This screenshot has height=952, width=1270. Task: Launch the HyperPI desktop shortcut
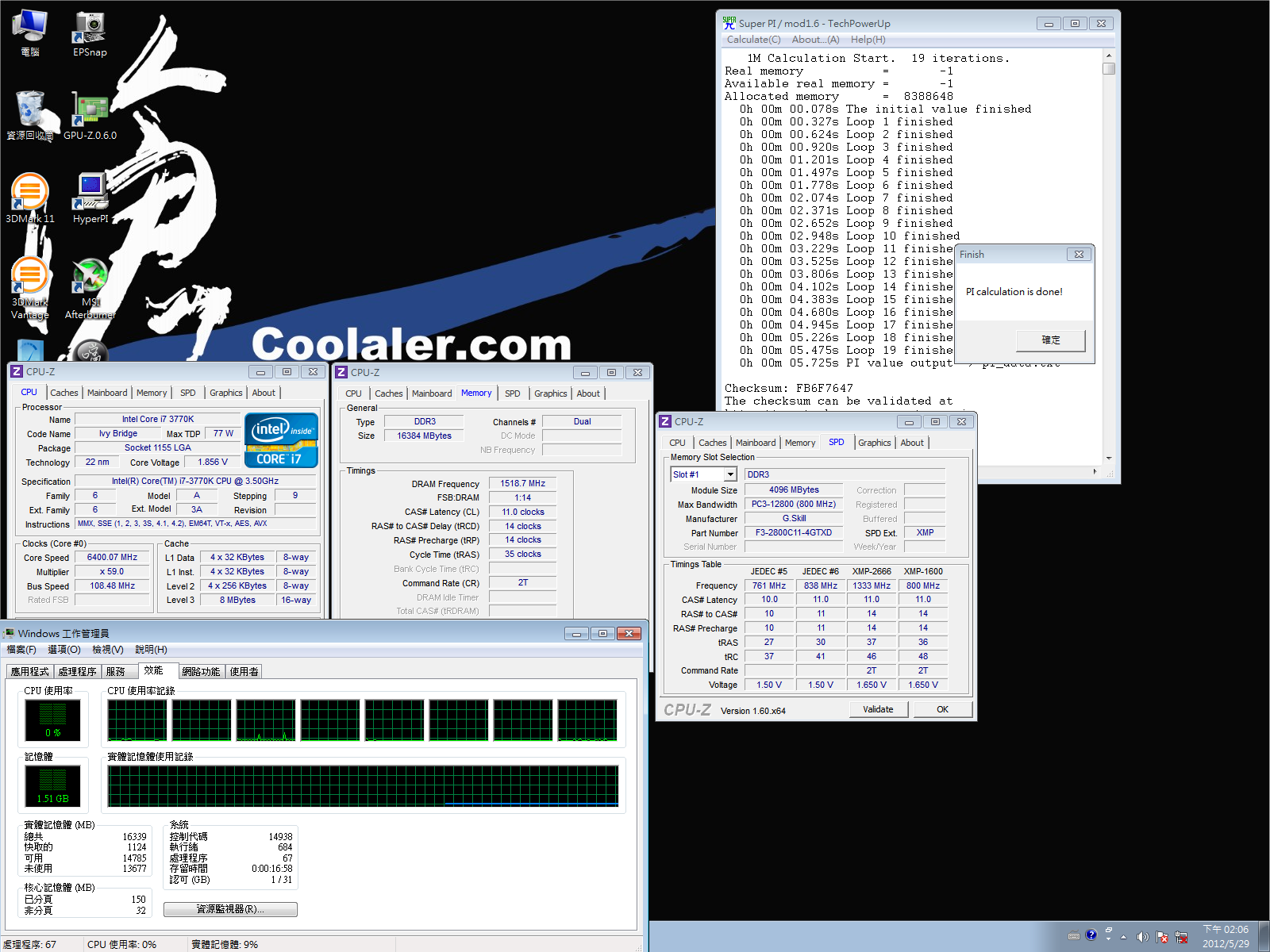90,198
